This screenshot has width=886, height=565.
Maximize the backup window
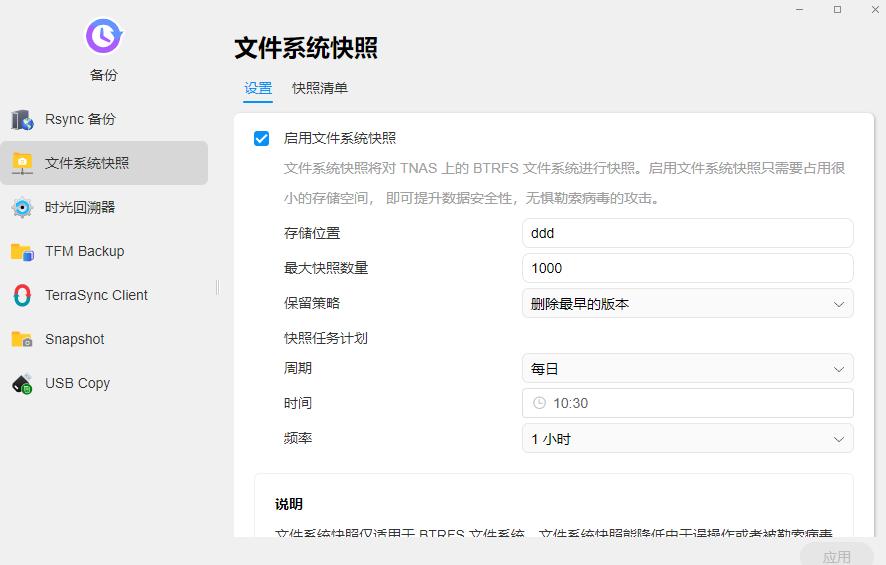[837, 10]
